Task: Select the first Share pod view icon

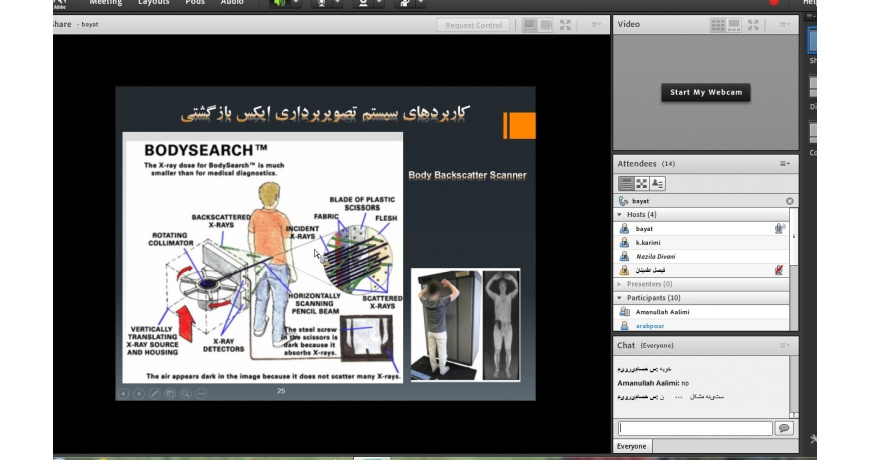Action: (530, 25)
